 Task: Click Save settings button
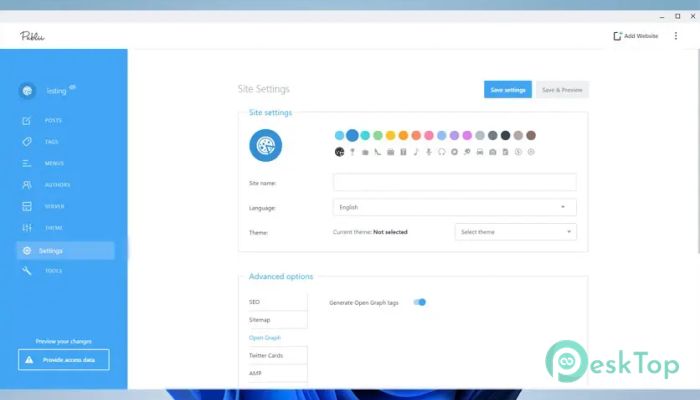click(508, 90)
